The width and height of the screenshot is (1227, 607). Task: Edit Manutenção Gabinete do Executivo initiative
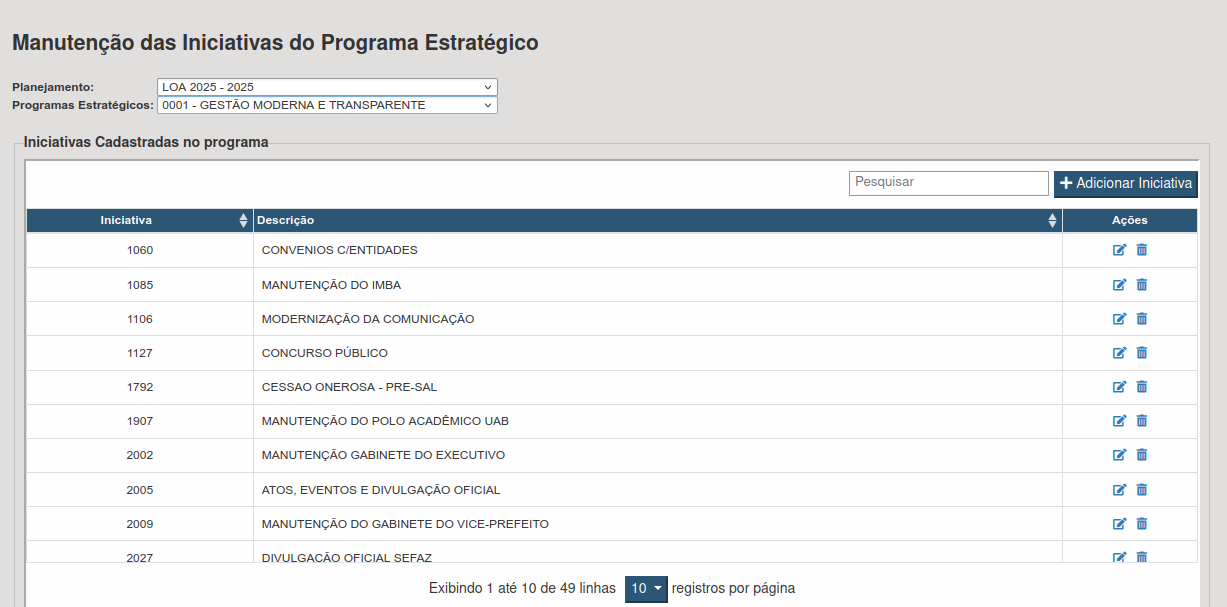tap(1119, 455)
